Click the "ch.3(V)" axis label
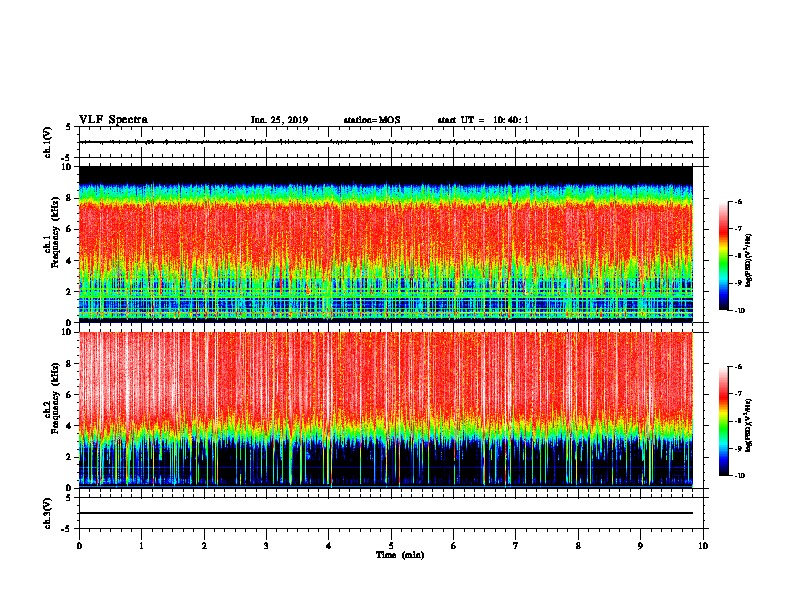Viewport: 792px width, 612px height. tap(47, 513)
